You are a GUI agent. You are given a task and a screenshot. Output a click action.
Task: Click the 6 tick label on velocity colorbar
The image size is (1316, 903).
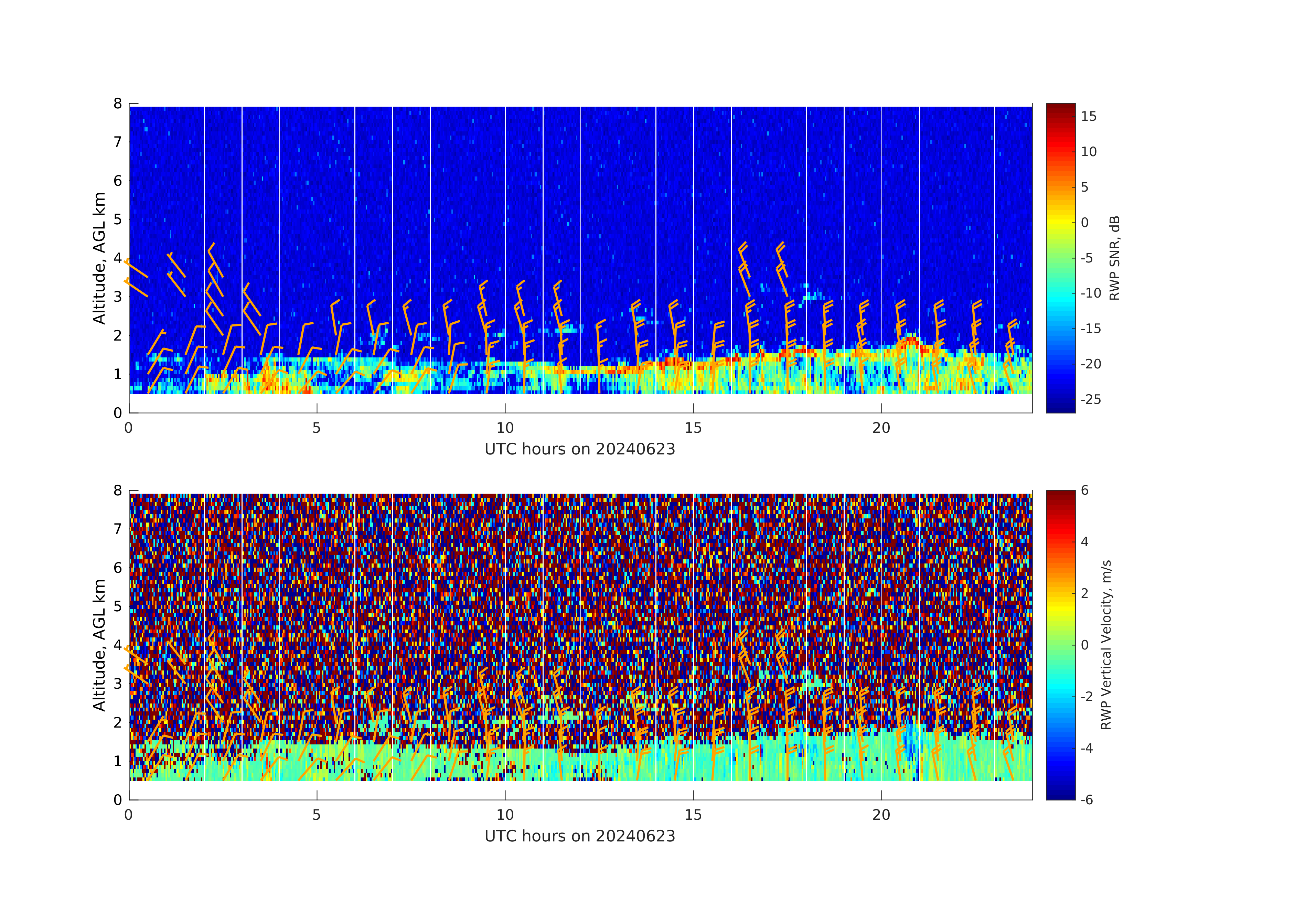click(x=1084, y=490)
